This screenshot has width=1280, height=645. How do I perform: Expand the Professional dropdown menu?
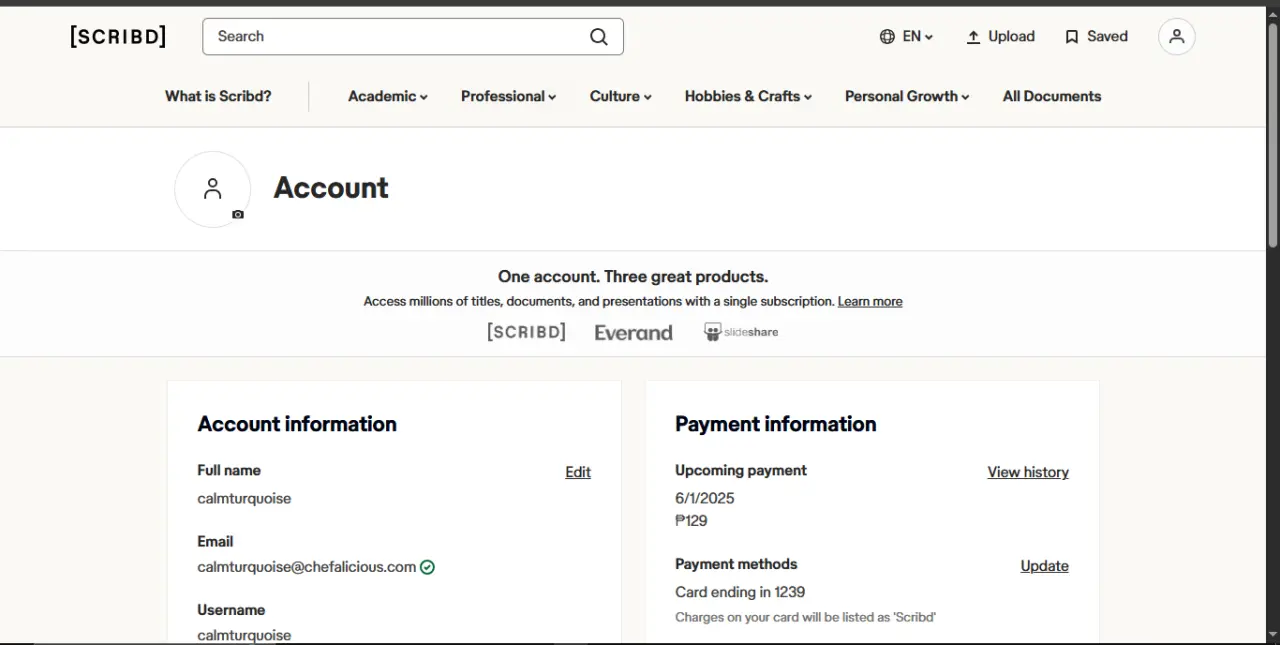click(x=508, y=96)
